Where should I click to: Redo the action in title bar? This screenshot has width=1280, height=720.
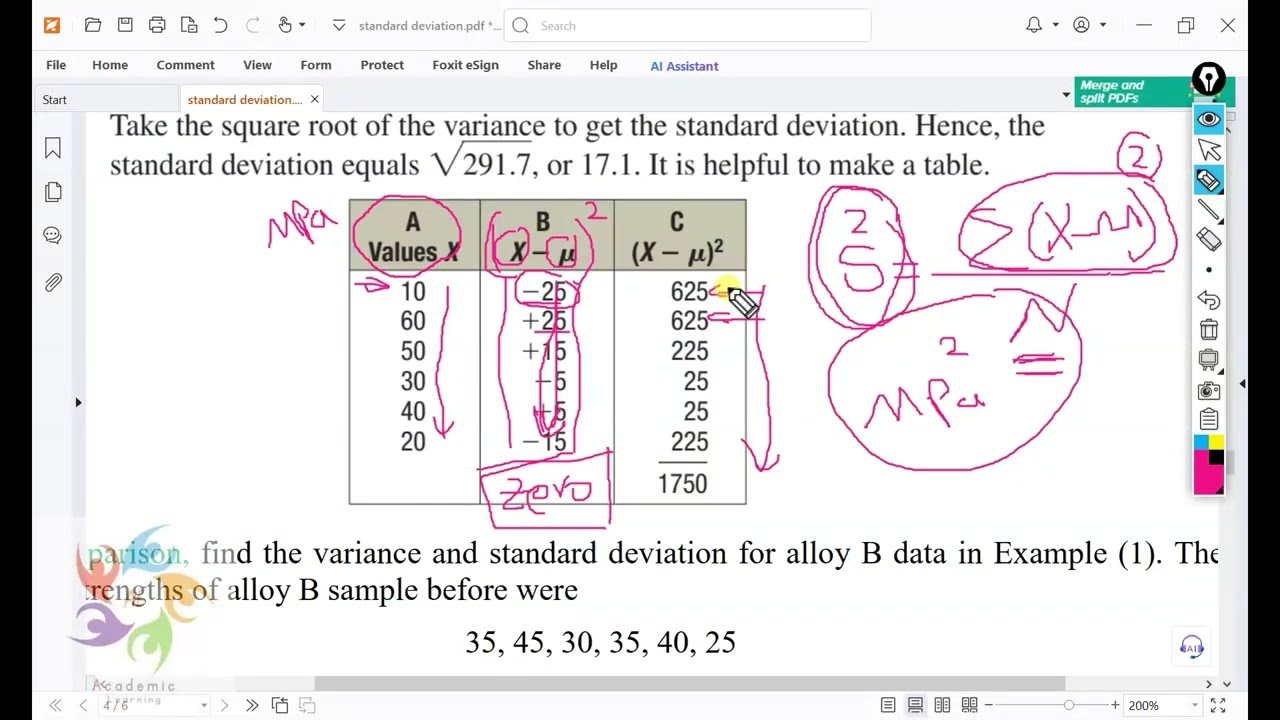point(253,25)
